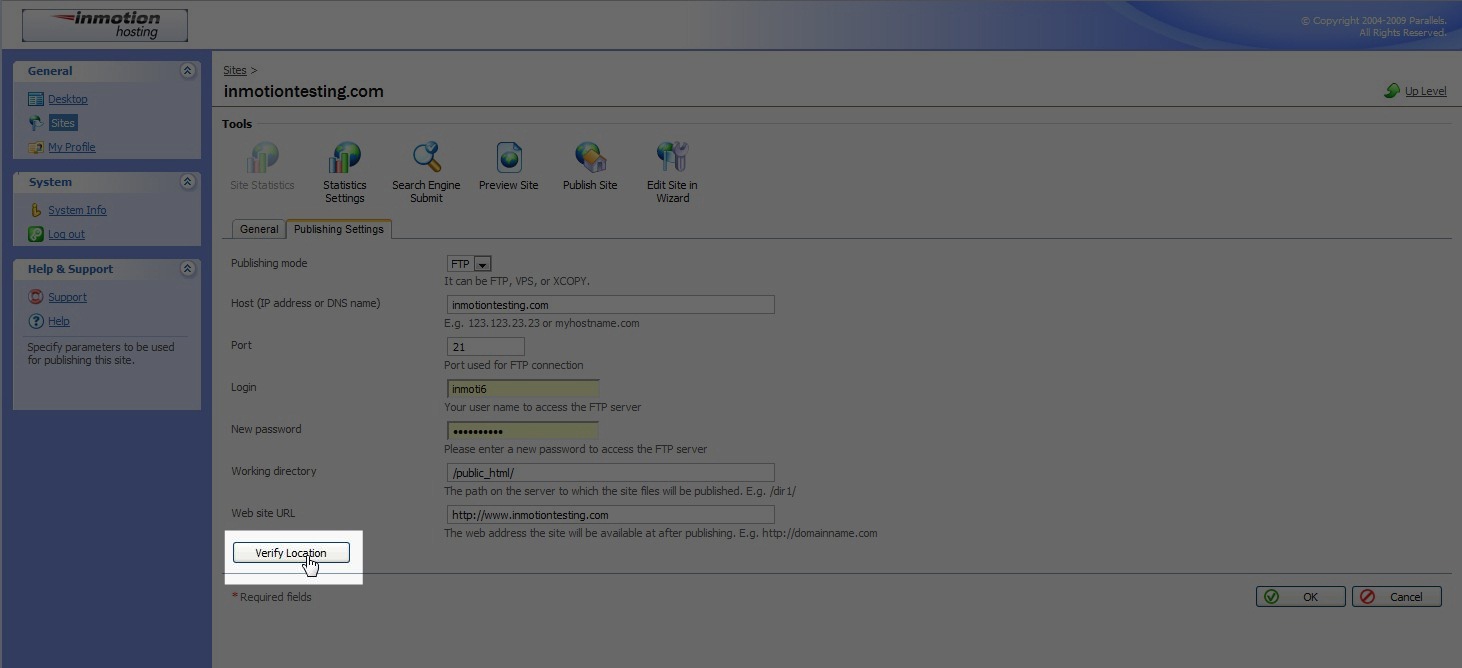
Task: Open Search Engine Submit tool icon
Action: (x=427, y=157)
